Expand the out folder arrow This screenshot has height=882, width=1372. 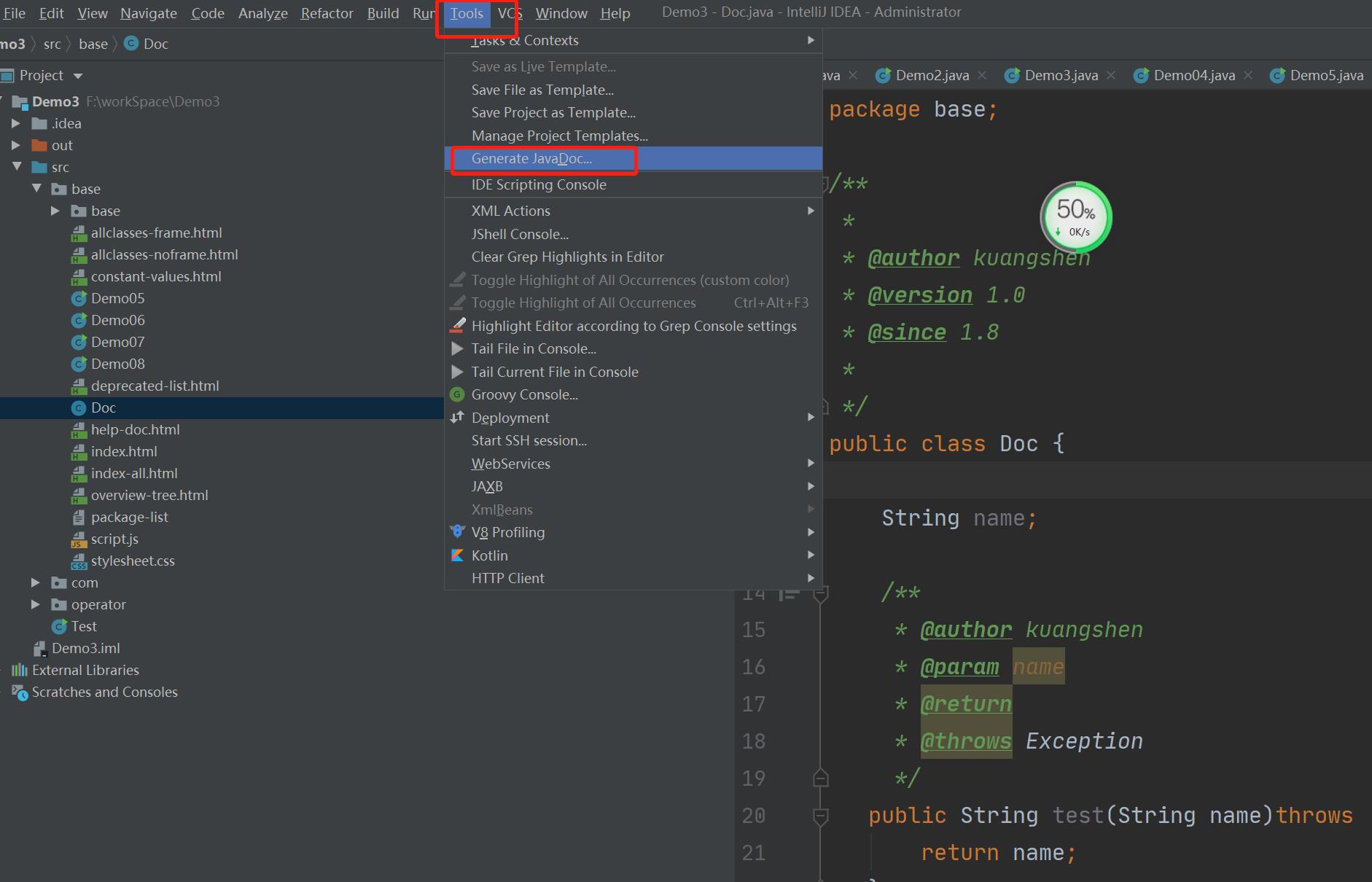[x=16, y=145]
